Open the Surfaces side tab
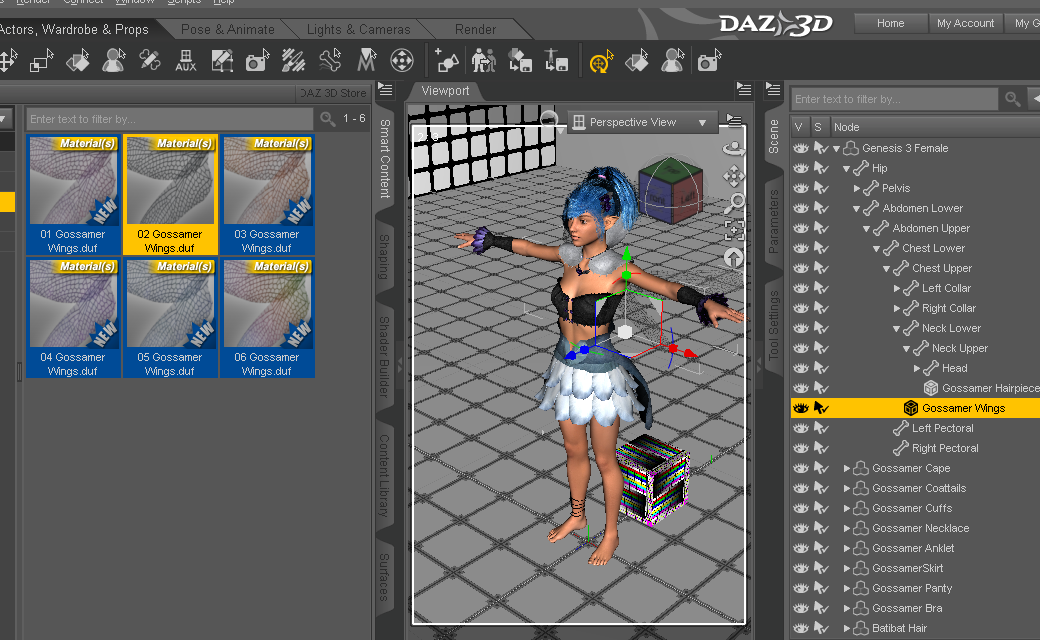1040x640 pixels. (x=385, y=577)
